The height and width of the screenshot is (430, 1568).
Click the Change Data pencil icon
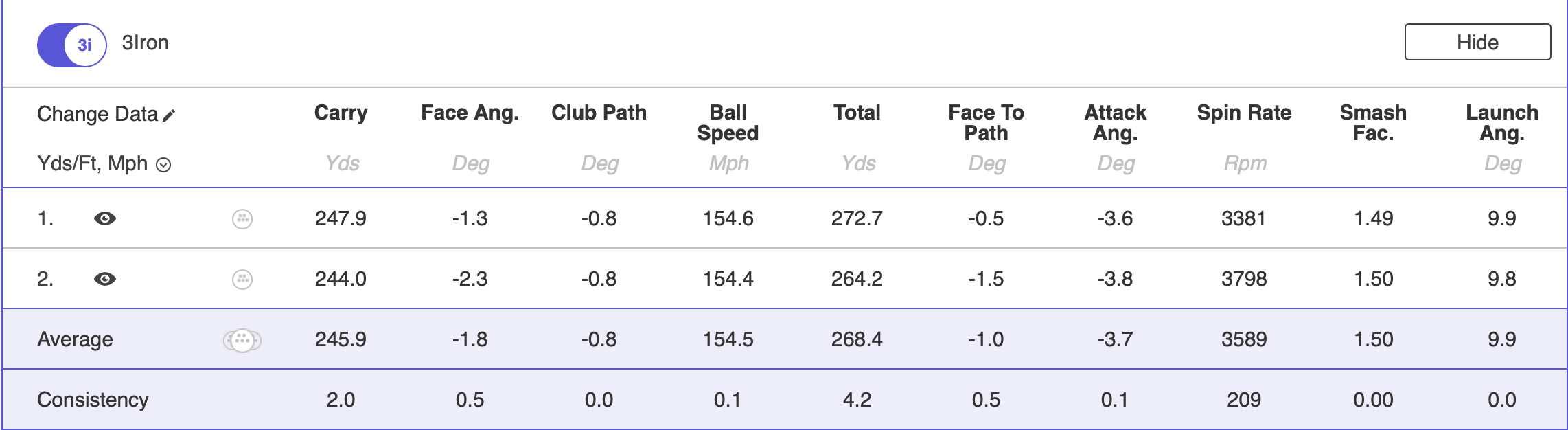click(170, 115)
